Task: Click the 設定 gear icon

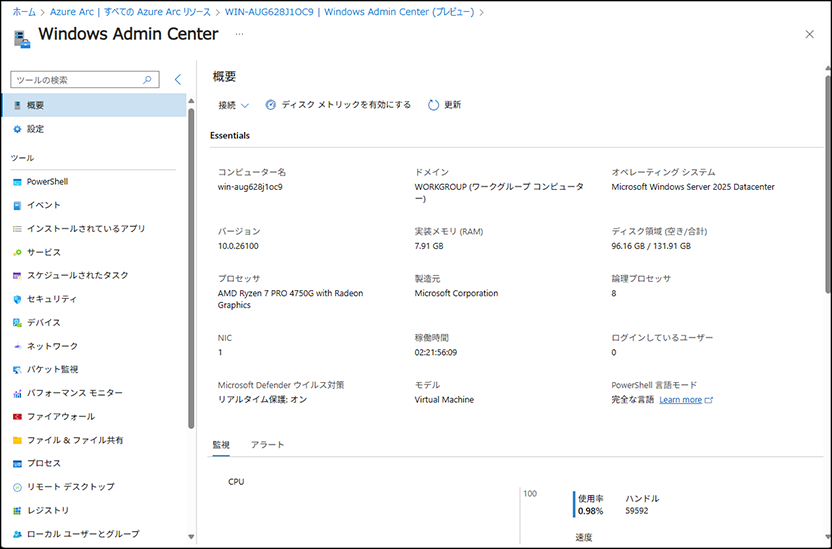Action: [x=18, y=129]
